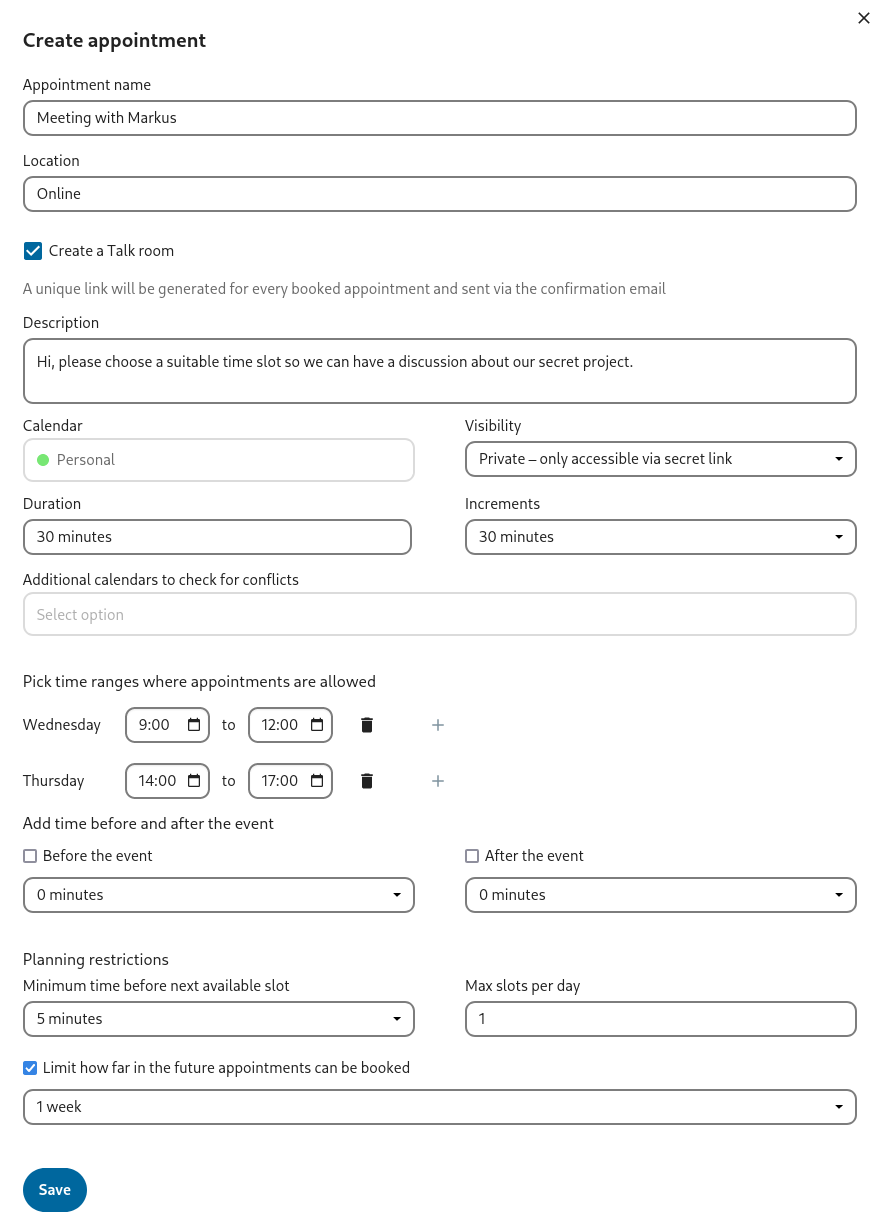Open the Visibility dropdown
The height and width of the screenshot is (1228, 884).
pyautogui.click(x=660, y=459)
